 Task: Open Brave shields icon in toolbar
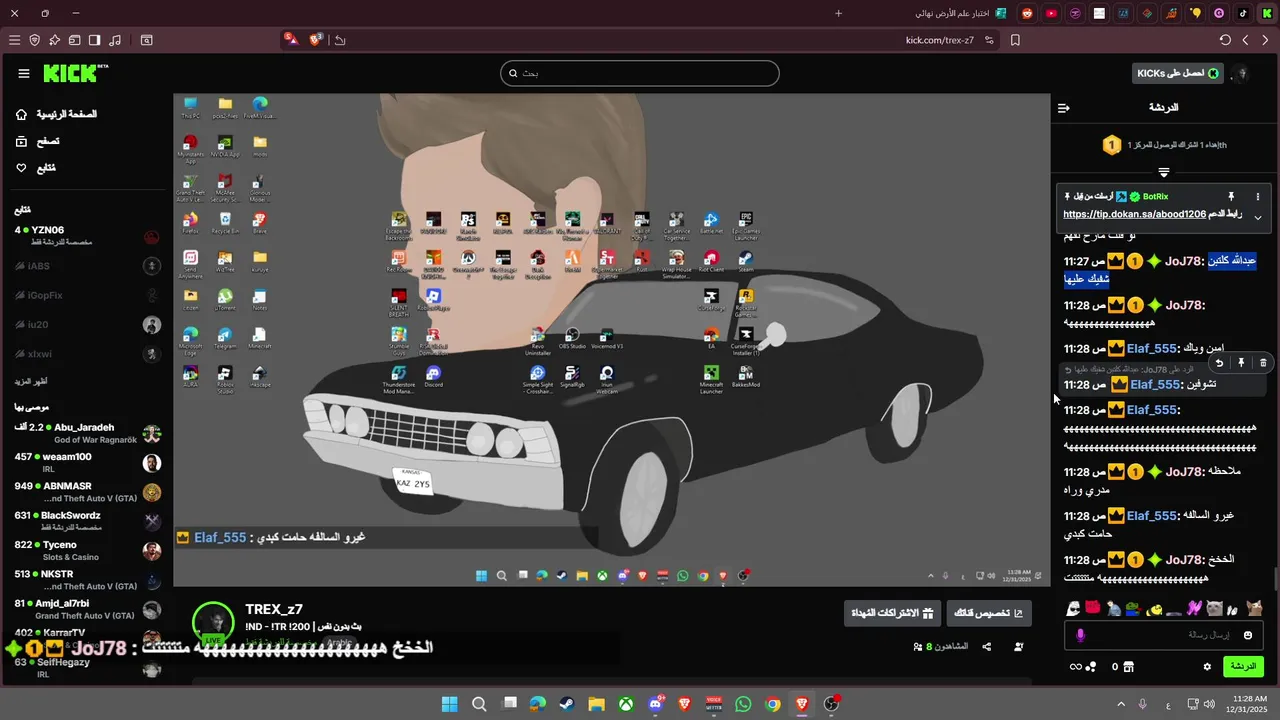[316, 40]
